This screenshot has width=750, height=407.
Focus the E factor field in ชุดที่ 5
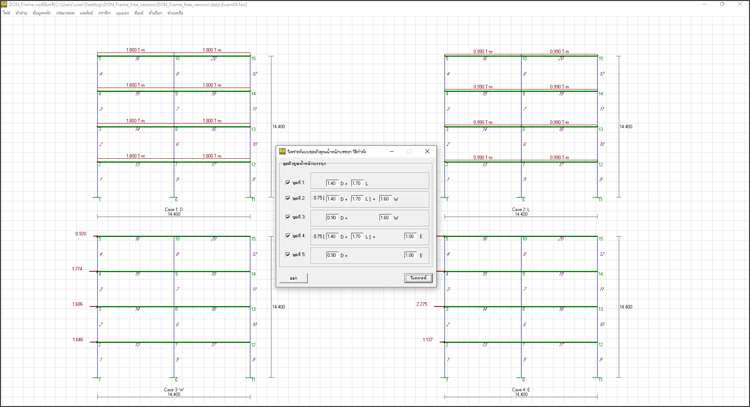[x=410, y=255]
